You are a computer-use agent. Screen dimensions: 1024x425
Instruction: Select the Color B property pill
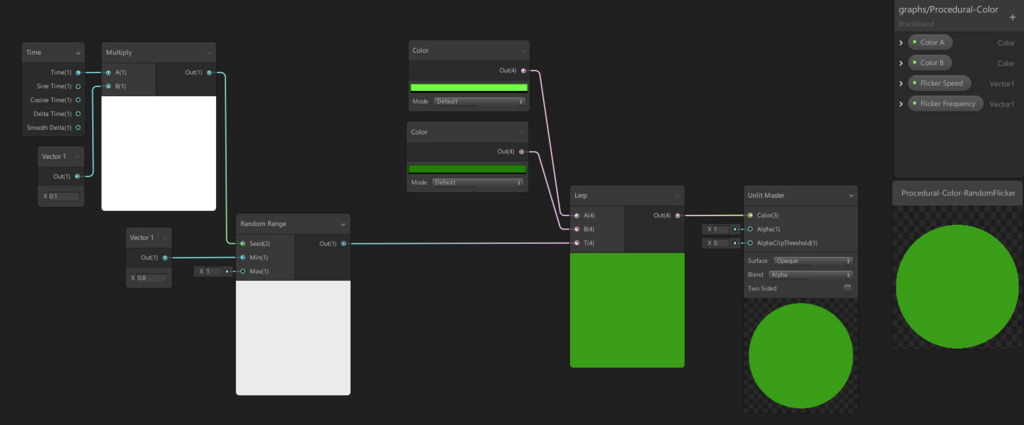pos(930,63)
